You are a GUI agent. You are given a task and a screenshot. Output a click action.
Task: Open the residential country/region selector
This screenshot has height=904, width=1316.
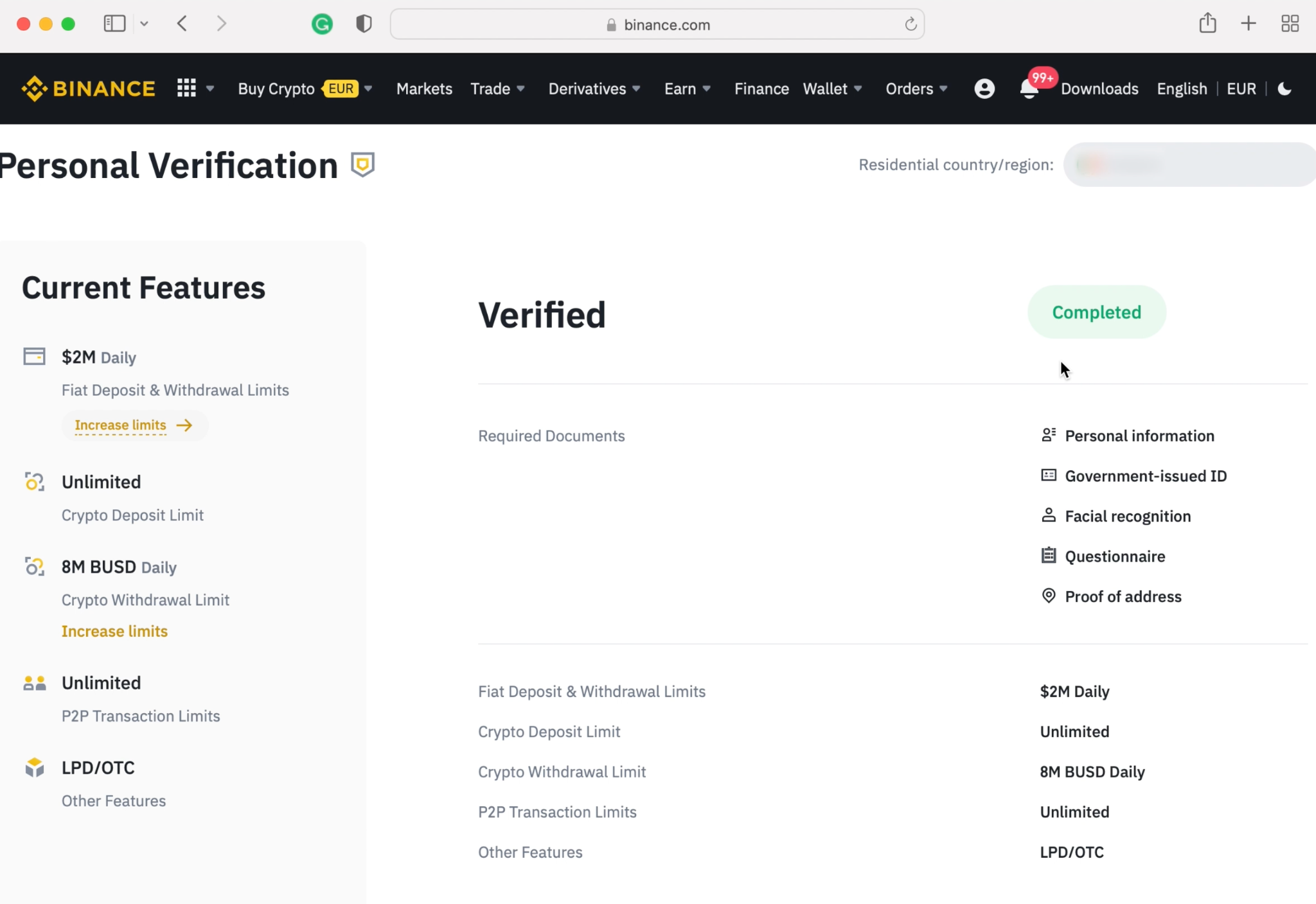1189,164
